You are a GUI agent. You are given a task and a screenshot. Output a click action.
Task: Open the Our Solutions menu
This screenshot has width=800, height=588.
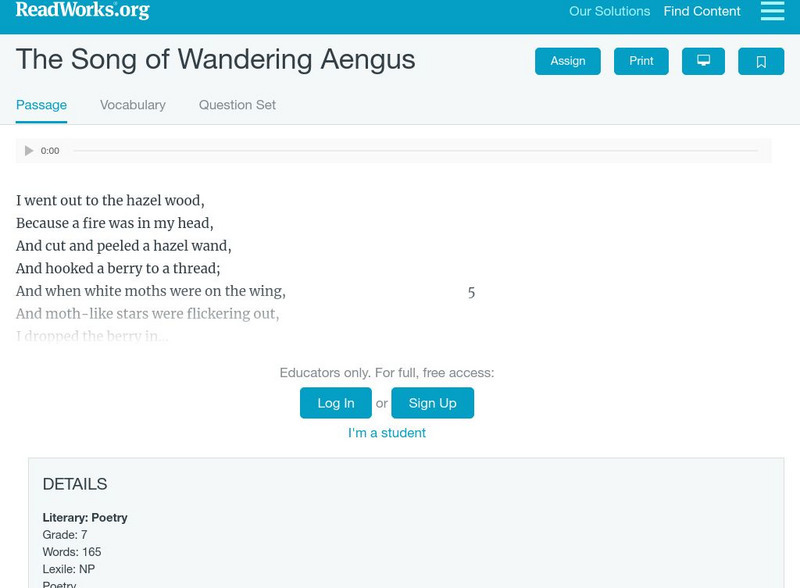[x=609, y=12]
